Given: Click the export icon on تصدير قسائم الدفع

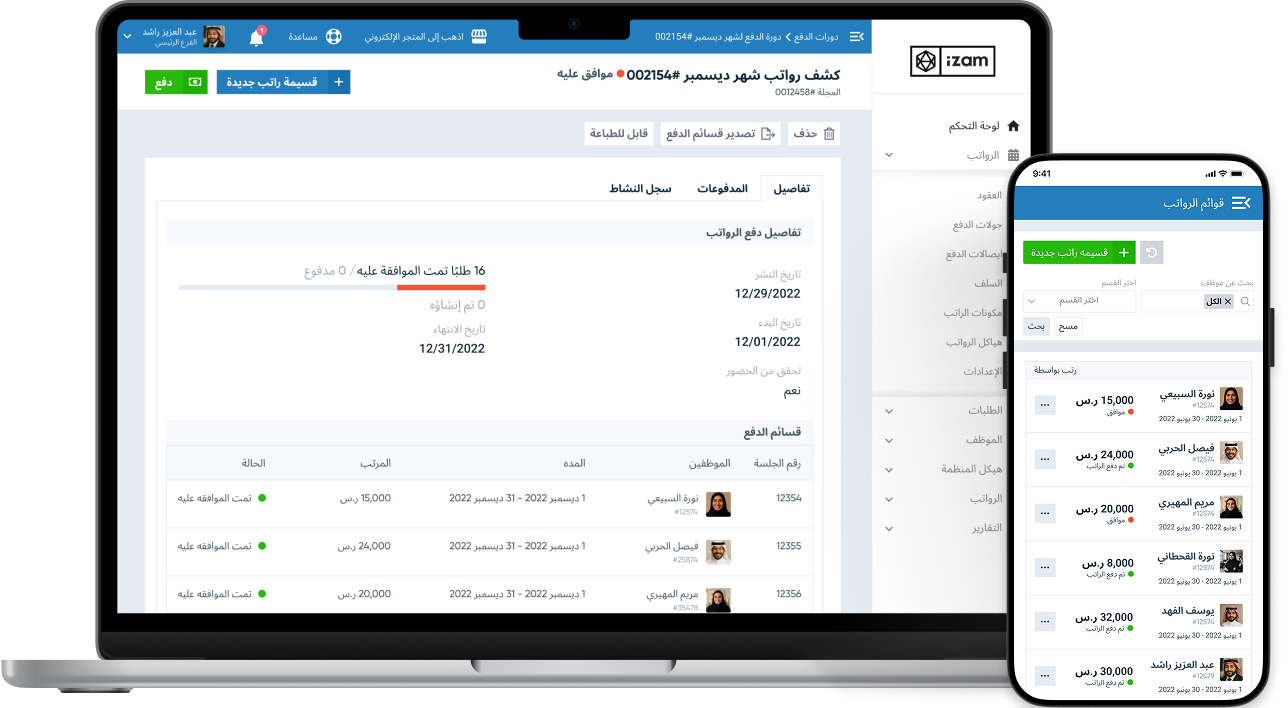Looking at the screenshot, I should pos(768,134).
